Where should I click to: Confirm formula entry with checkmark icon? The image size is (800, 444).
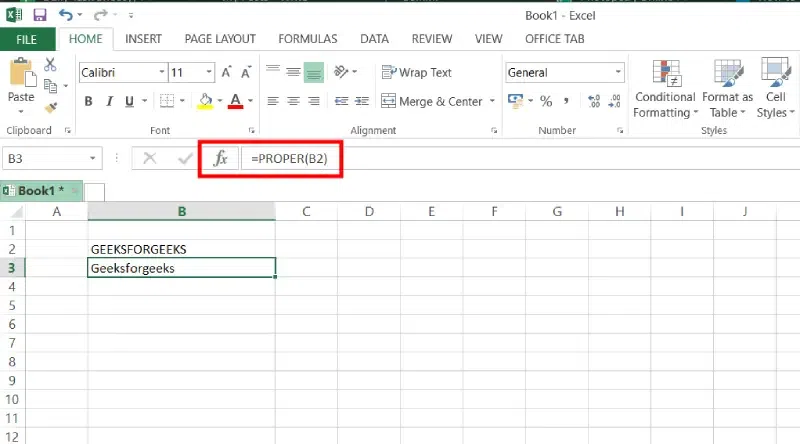click(184, 159)
